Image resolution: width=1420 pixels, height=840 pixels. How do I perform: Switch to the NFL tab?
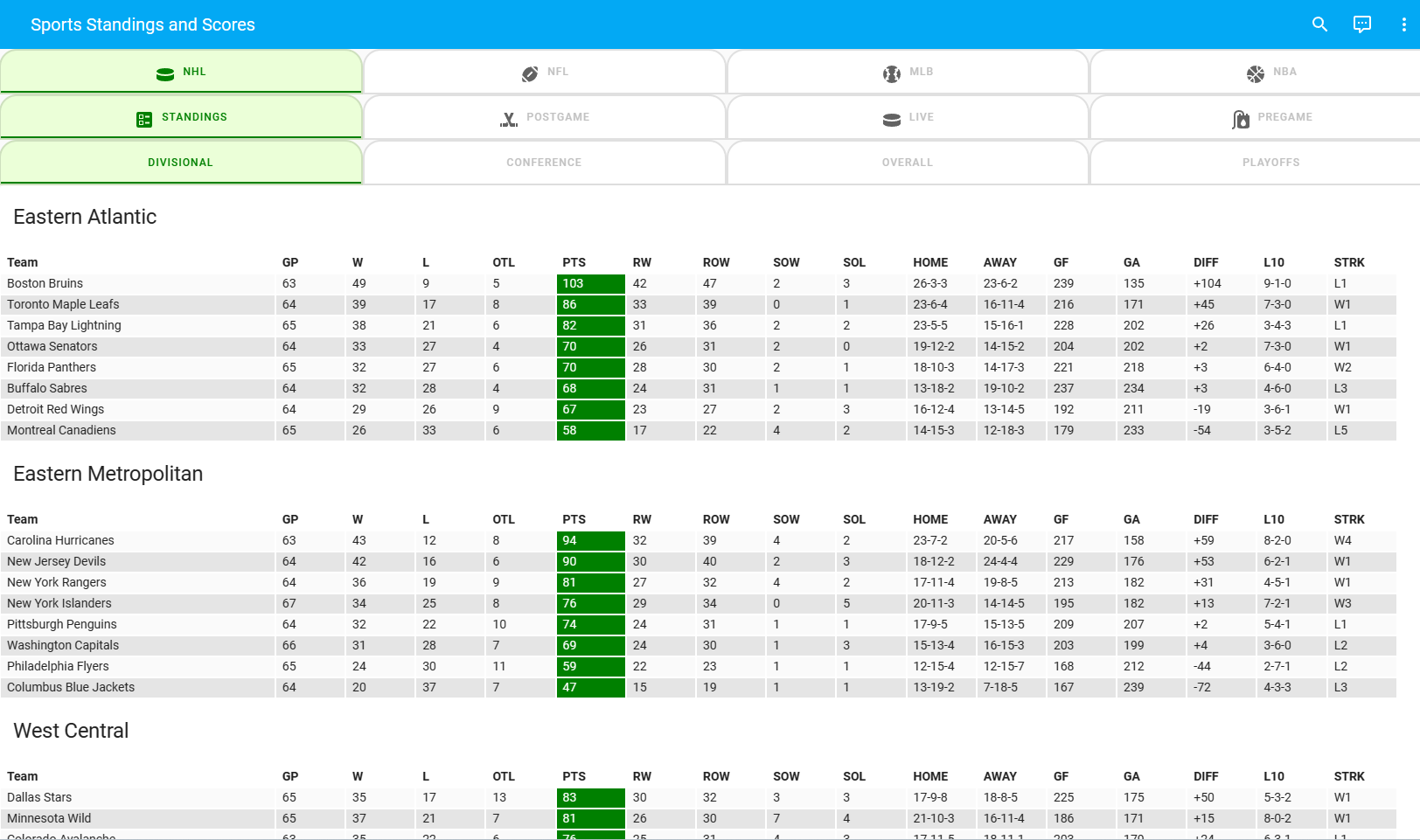coord(544,72)
